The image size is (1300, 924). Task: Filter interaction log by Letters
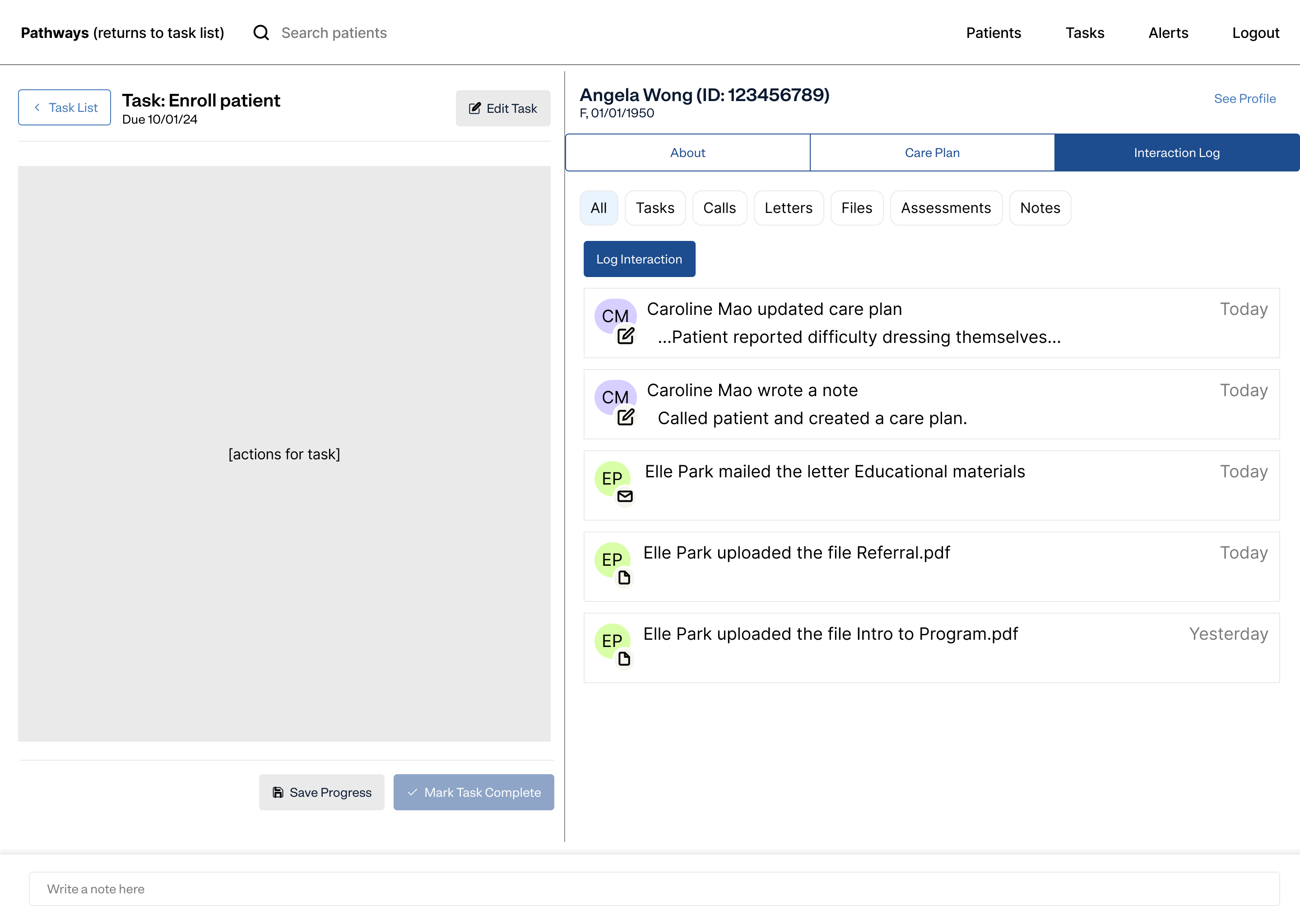point(788,208)
